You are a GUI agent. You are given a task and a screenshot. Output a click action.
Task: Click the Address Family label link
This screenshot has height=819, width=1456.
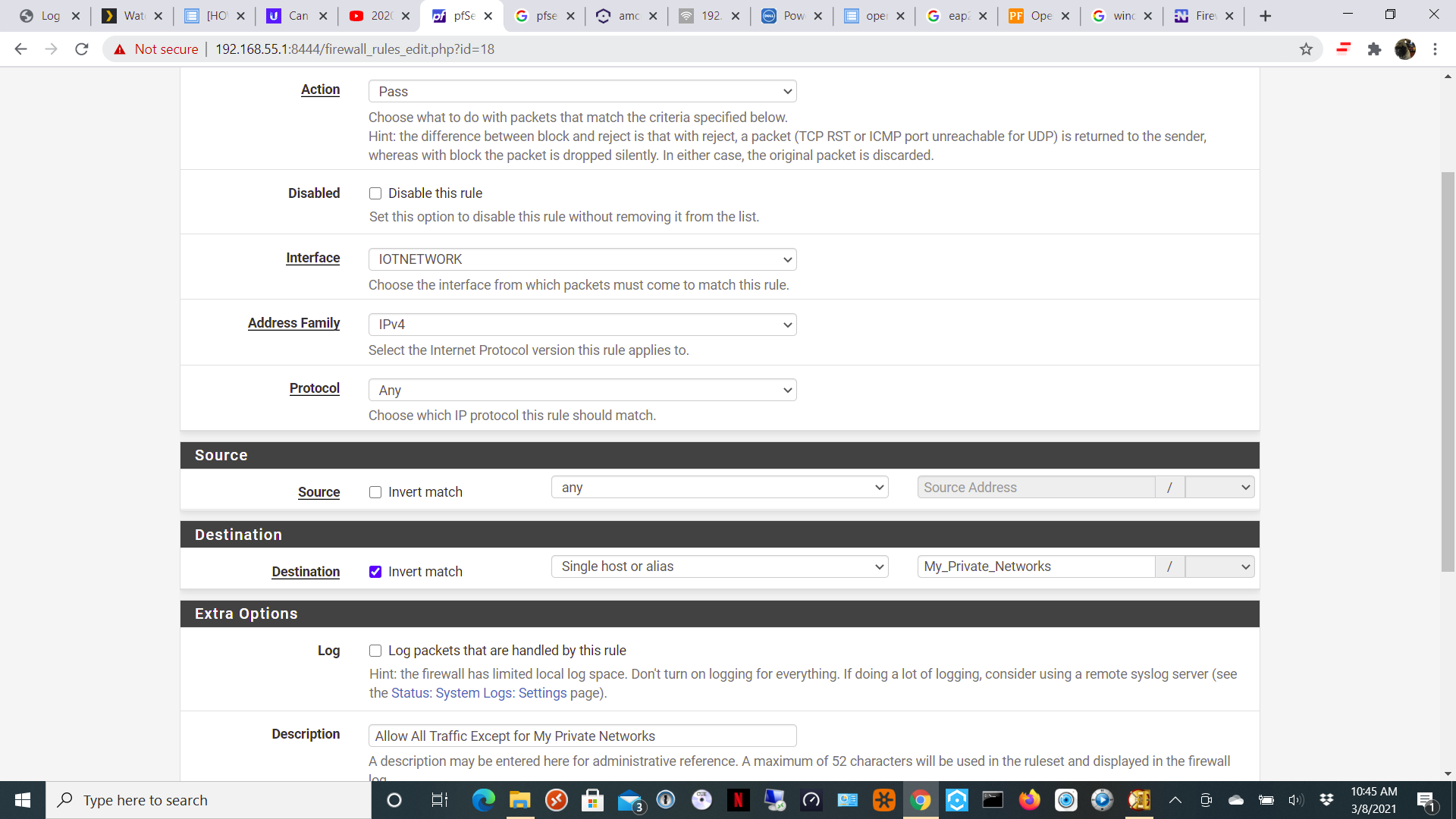point(293,323)
